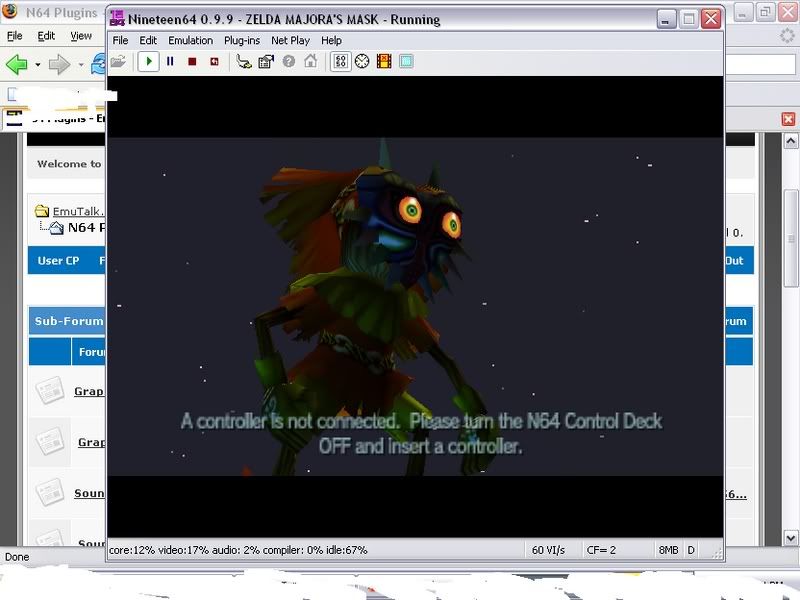Open Help menu in Nineteen64
The height and width of the screenshot is (600, 800).
[331, 40]
